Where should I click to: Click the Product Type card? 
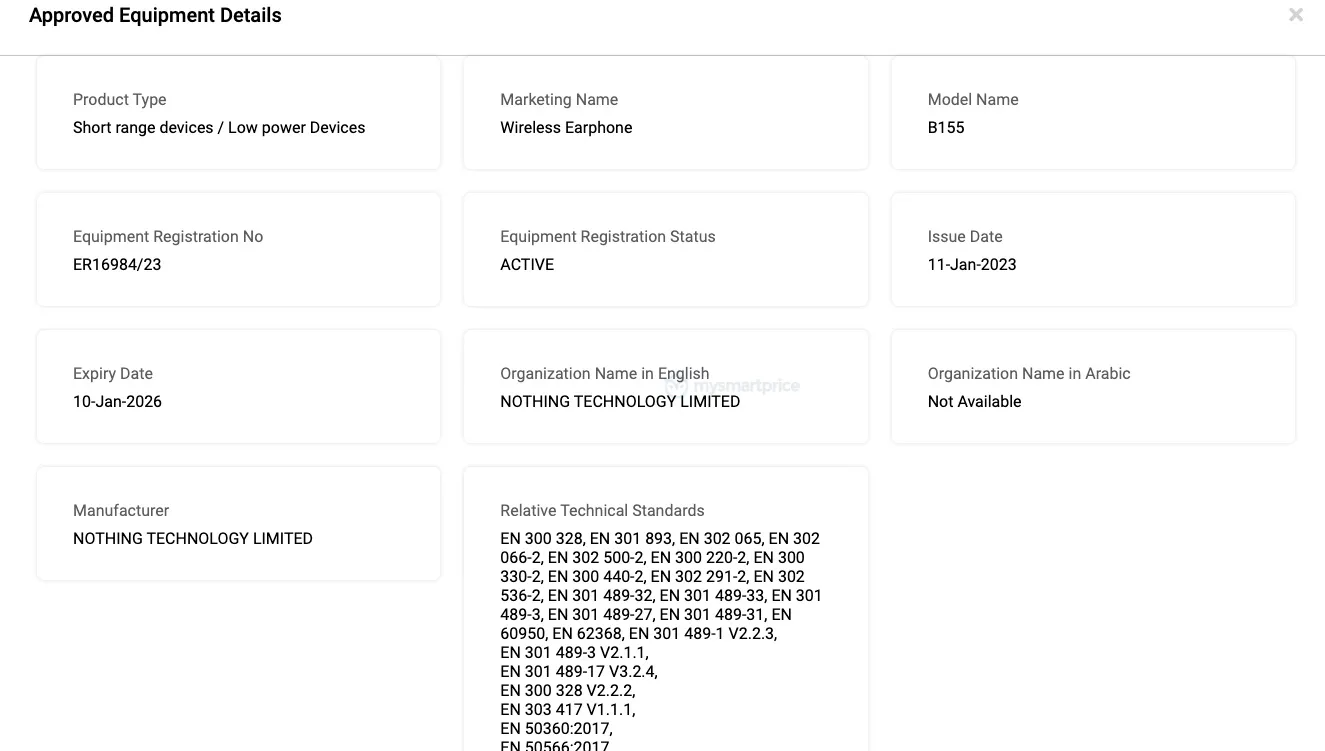pyautogui.click(x=238, y=112)
